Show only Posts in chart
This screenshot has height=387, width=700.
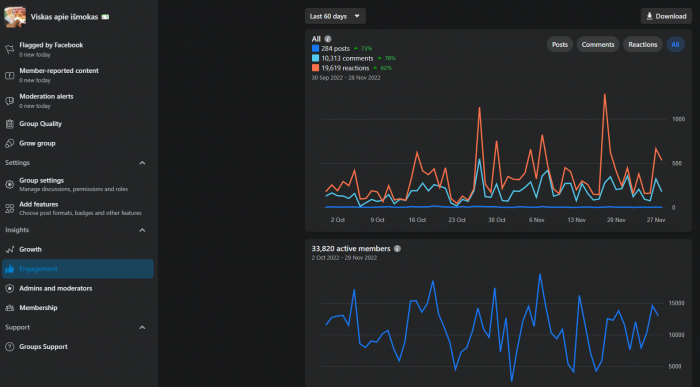[559, 44]
